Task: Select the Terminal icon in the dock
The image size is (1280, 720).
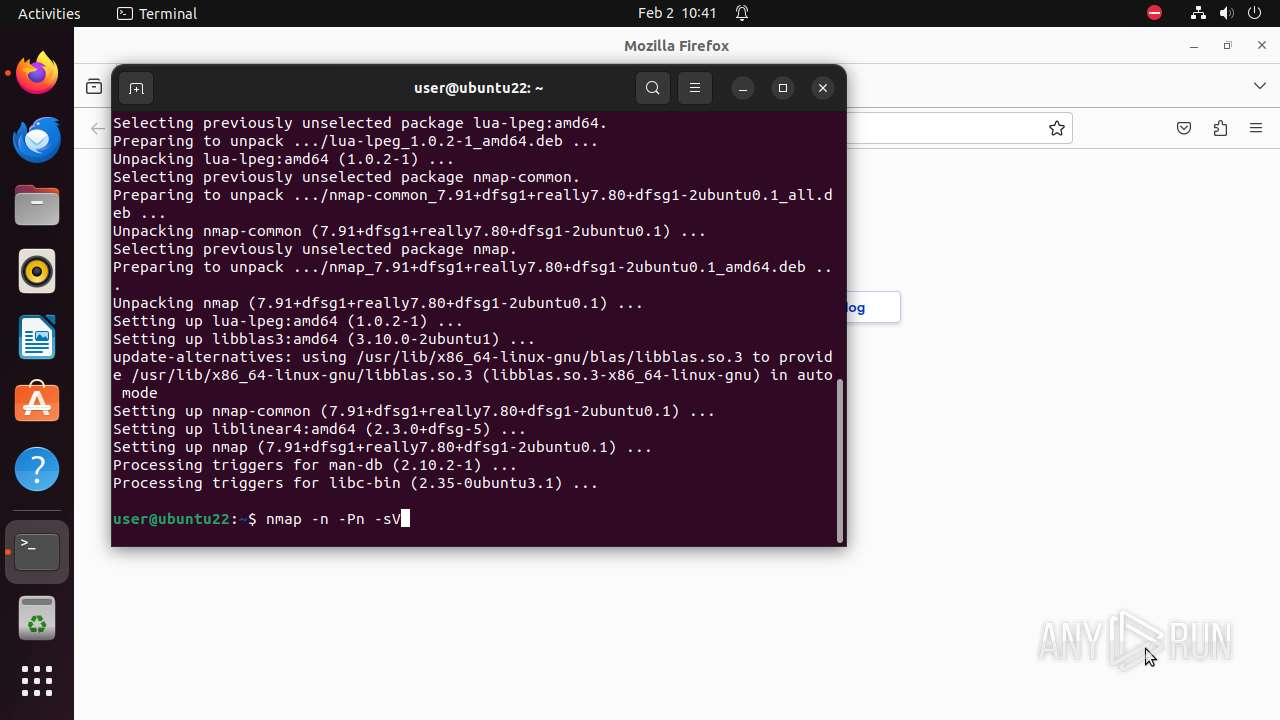Action: click(37, 552)
